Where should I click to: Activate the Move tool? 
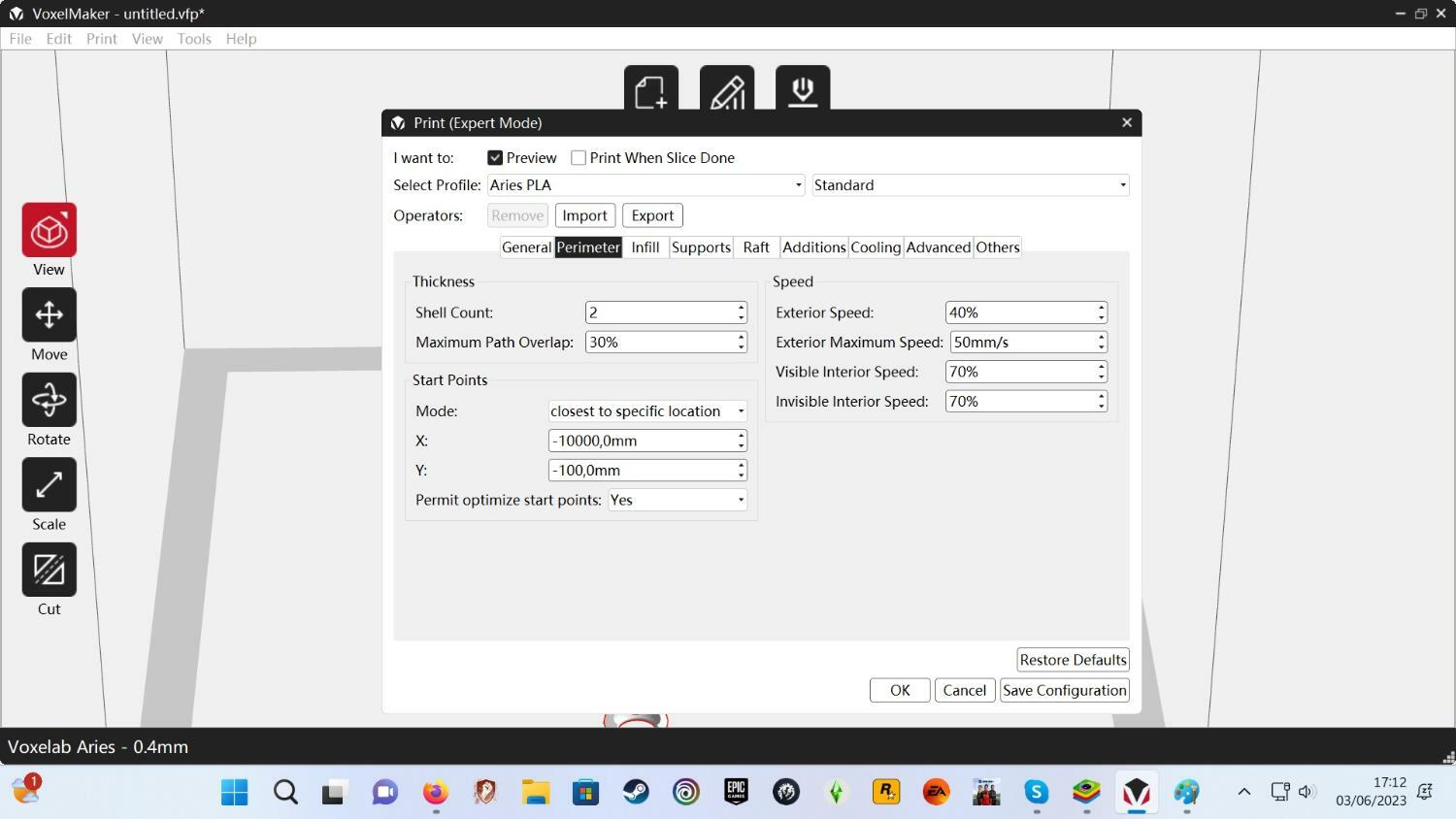[49, 315]
